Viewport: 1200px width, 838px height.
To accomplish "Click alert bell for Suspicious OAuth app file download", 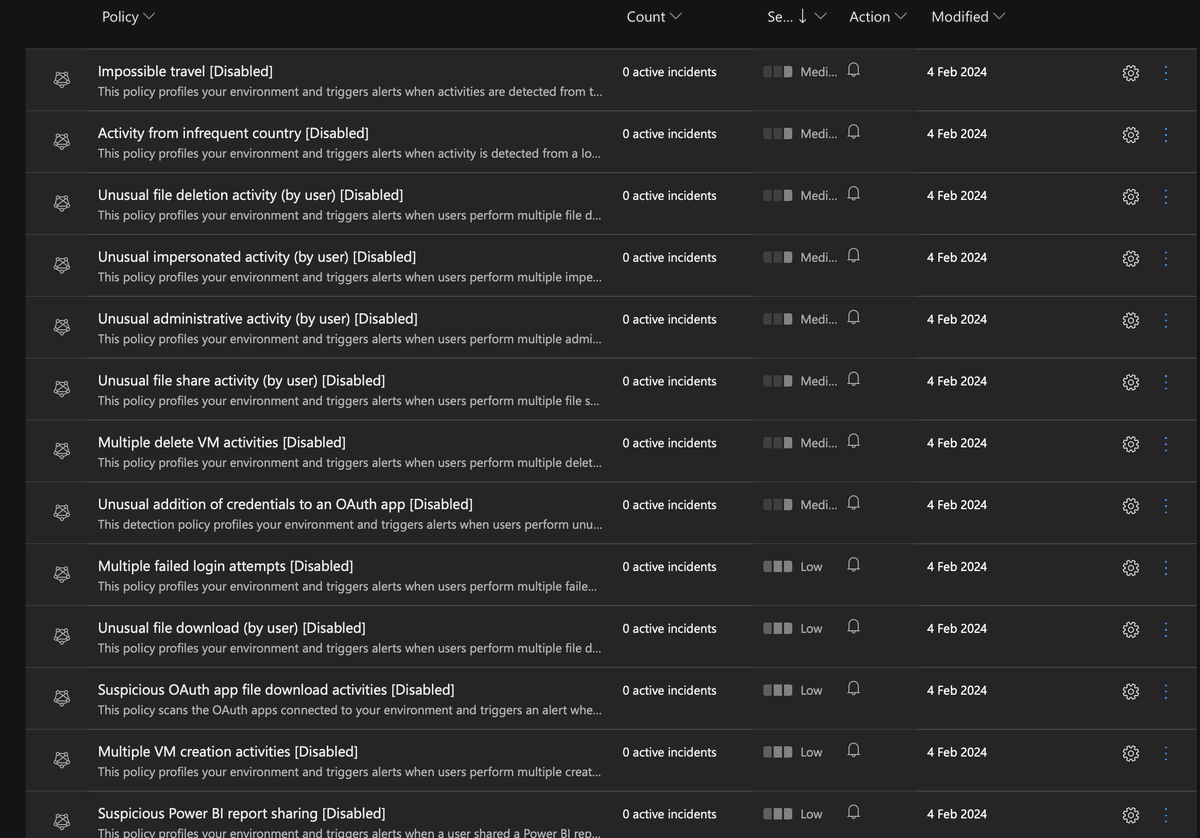I will [853, 689].
